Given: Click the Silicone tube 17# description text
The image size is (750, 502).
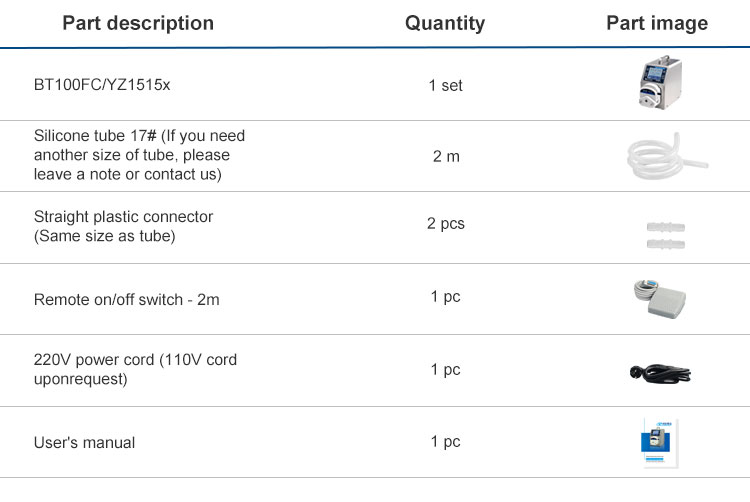Looking at the screenshot, I should (x=139, y=155).
